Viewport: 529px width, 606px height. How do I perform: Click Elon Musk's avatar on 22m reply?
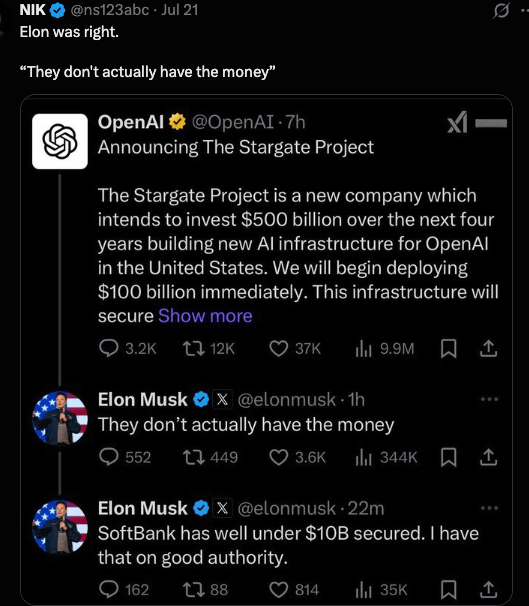pyautogui.click(x=60, y=527)
